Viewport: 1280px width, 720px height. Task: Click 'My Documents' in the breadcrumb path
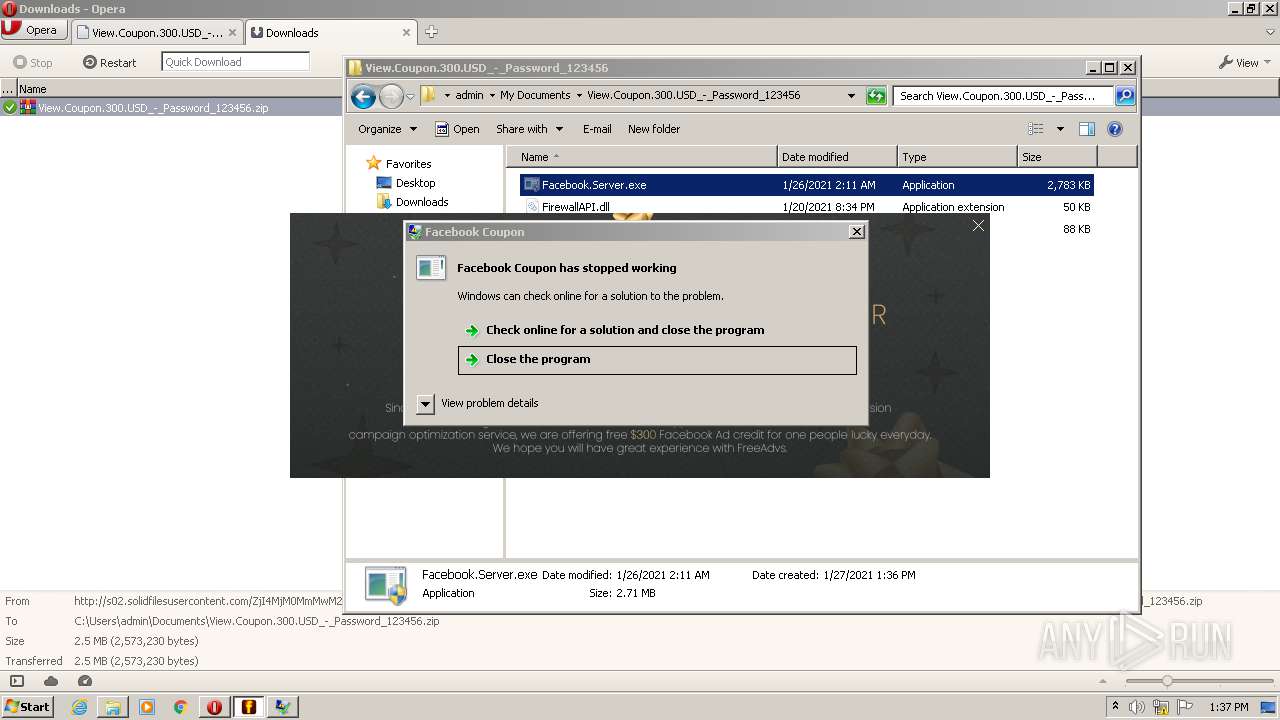point(535,96)
